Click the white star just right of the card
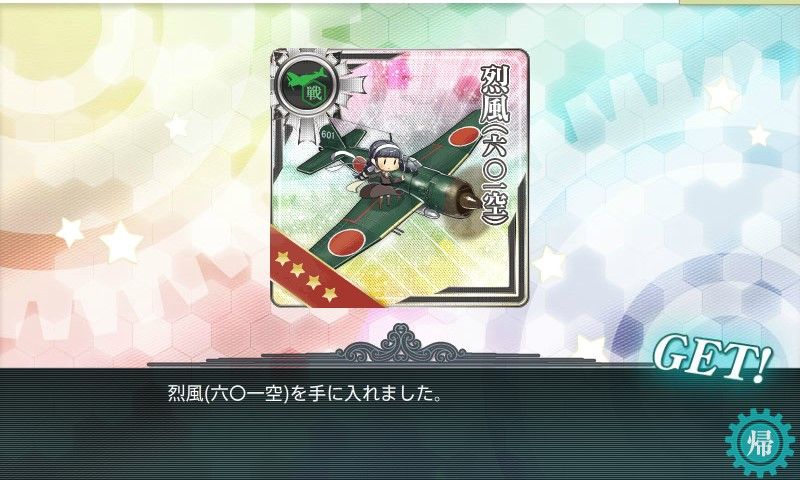The height and width of the screenshot is (480, 800). tap(549, 264)
